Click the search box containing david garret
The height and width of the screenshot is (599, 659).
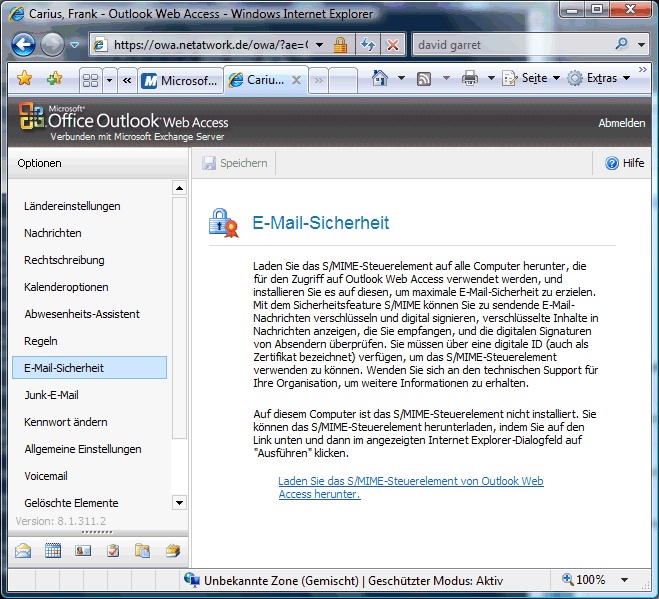[x=513, y=45]
